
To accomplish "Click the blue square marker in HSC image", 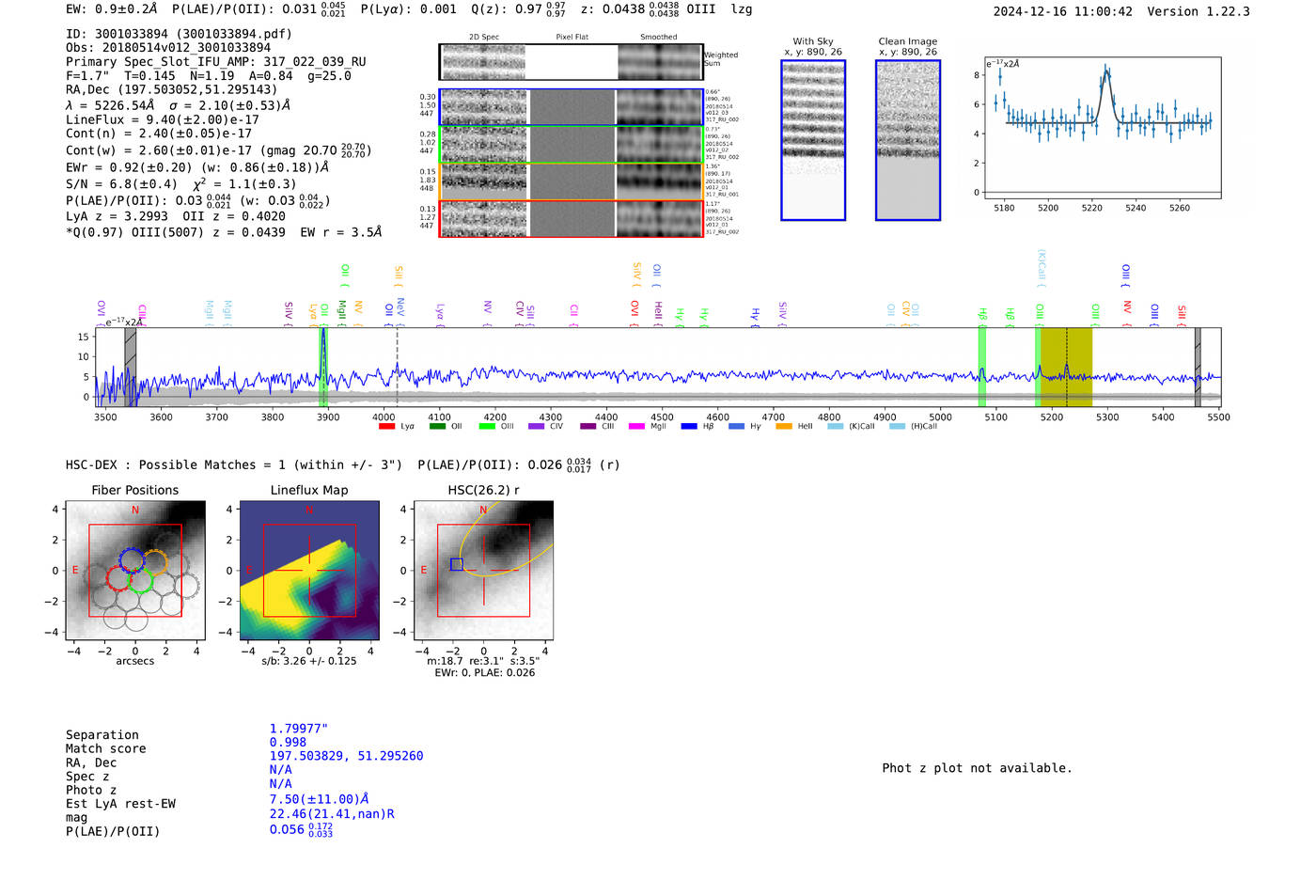I will click(x=456, y=564).
